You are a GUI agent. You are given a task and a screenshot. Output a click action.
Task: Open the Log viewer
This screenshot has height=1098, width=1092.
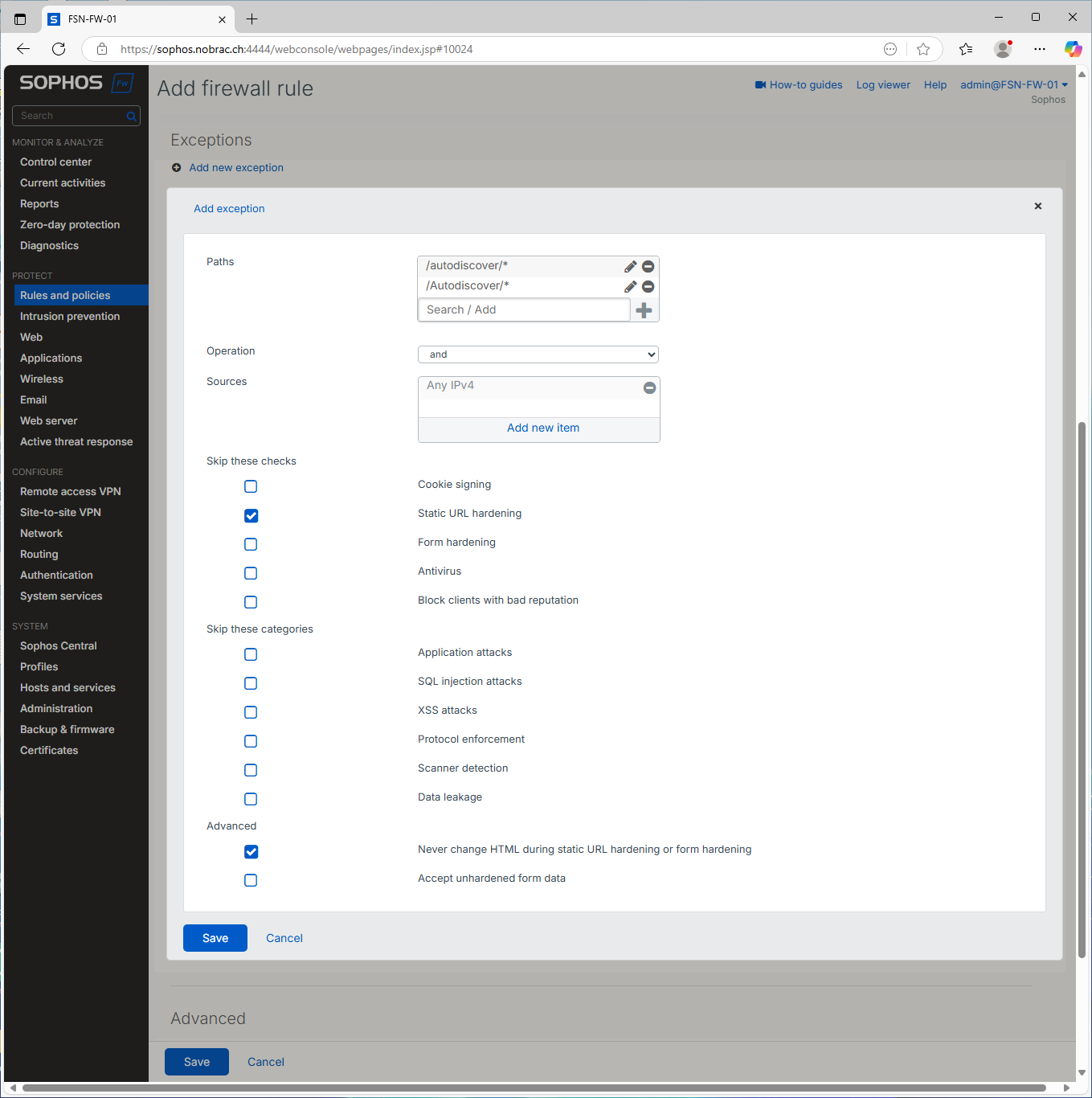(883, 84)
